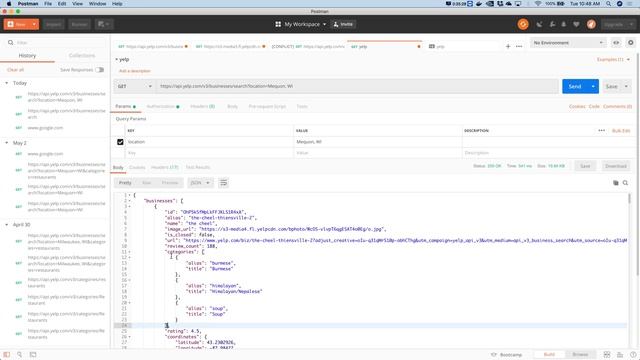Click the empty Key parameter field
Image resolution: width=640 pixels, height=360 pixels.
point(209,153)
